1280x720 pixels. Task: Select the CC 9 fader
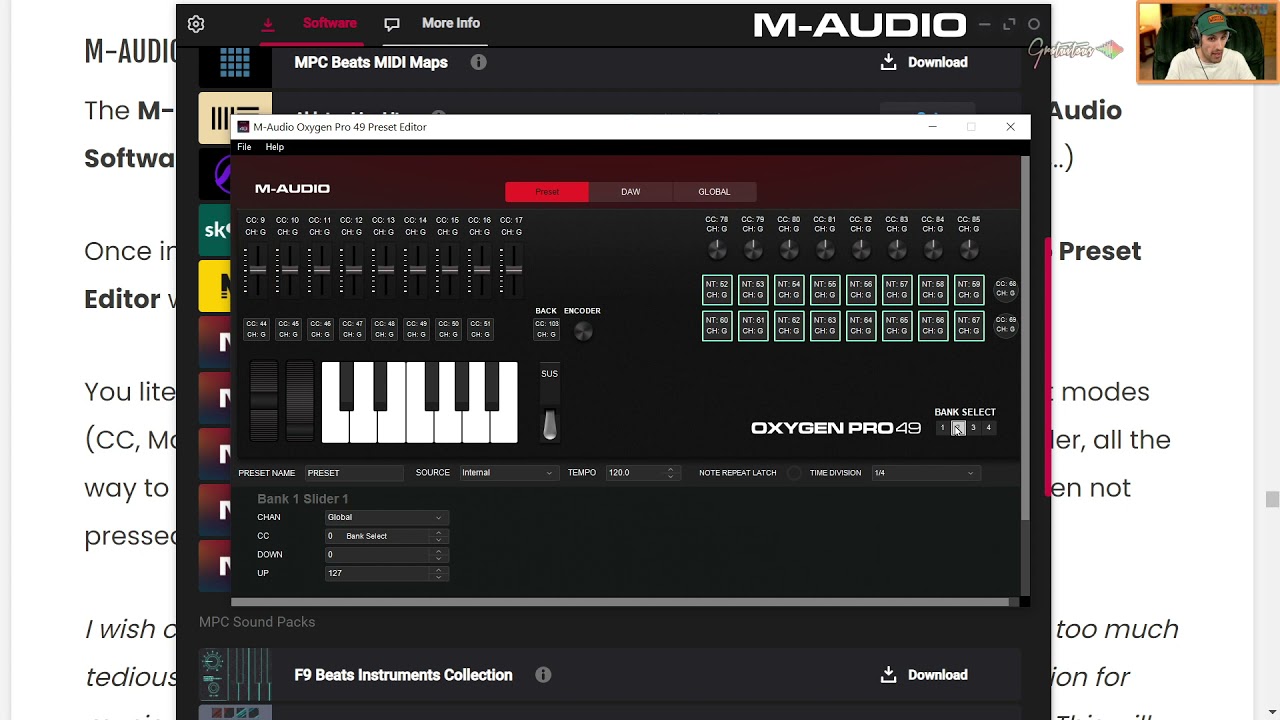(x=256, y=270)
